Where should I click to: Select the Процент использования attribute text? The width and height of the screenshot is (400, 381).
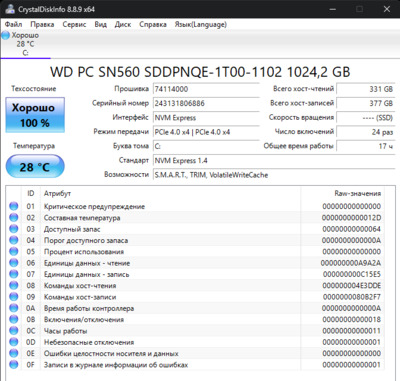[x=84, y=252]
